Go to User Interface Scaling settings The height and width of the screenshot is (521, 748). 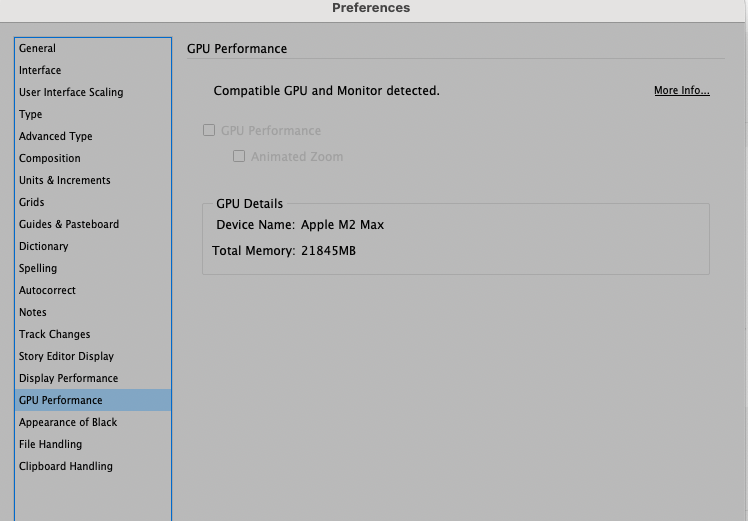[x=71, y=92]
